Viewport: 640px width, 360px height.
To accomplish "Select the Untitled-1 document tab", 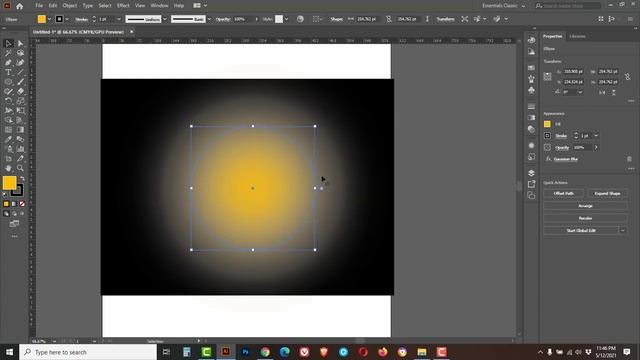I will [78, 32].
